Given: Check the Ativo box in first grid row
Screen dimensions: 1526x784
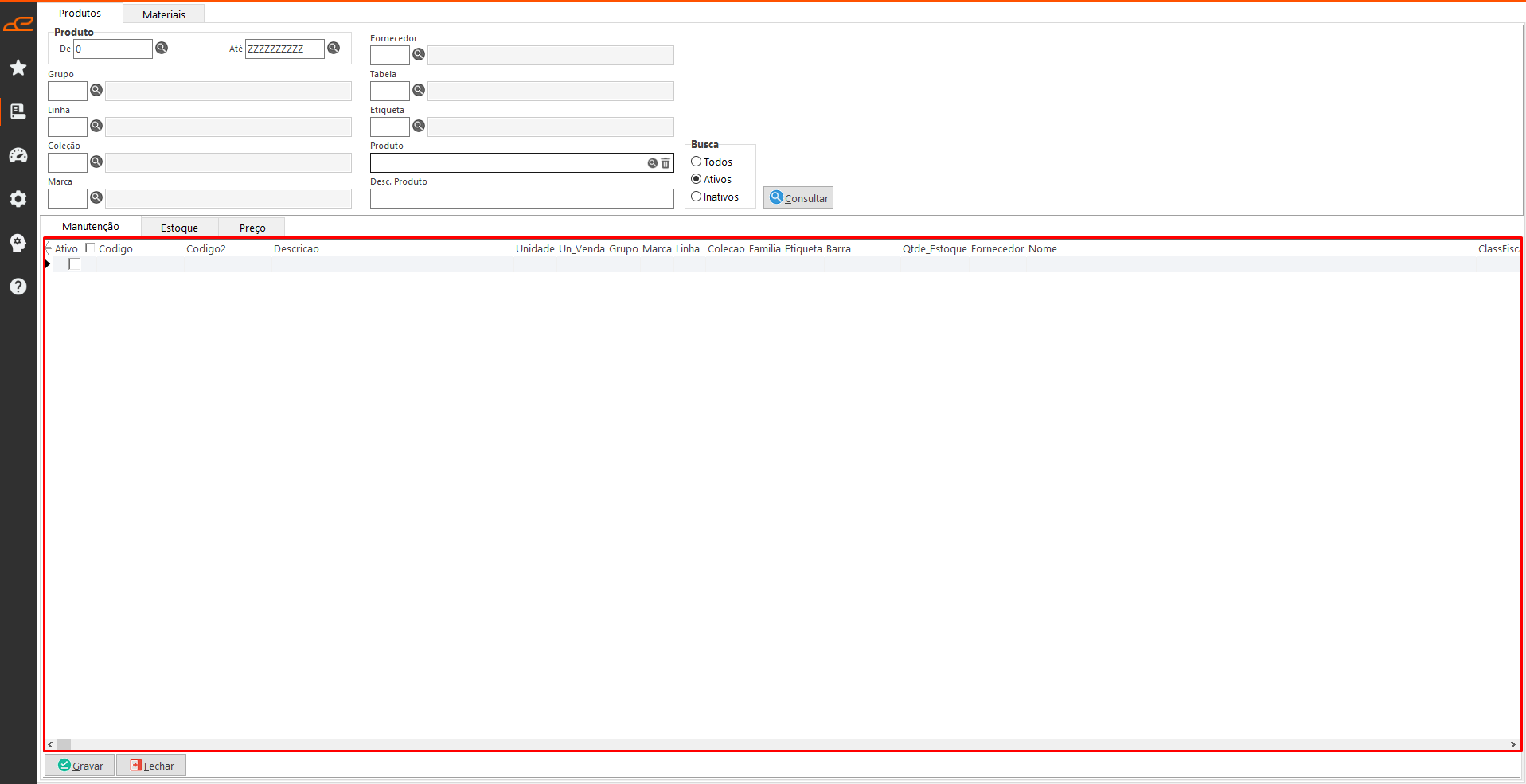Looking at the screenshot, I should (74, 264).
